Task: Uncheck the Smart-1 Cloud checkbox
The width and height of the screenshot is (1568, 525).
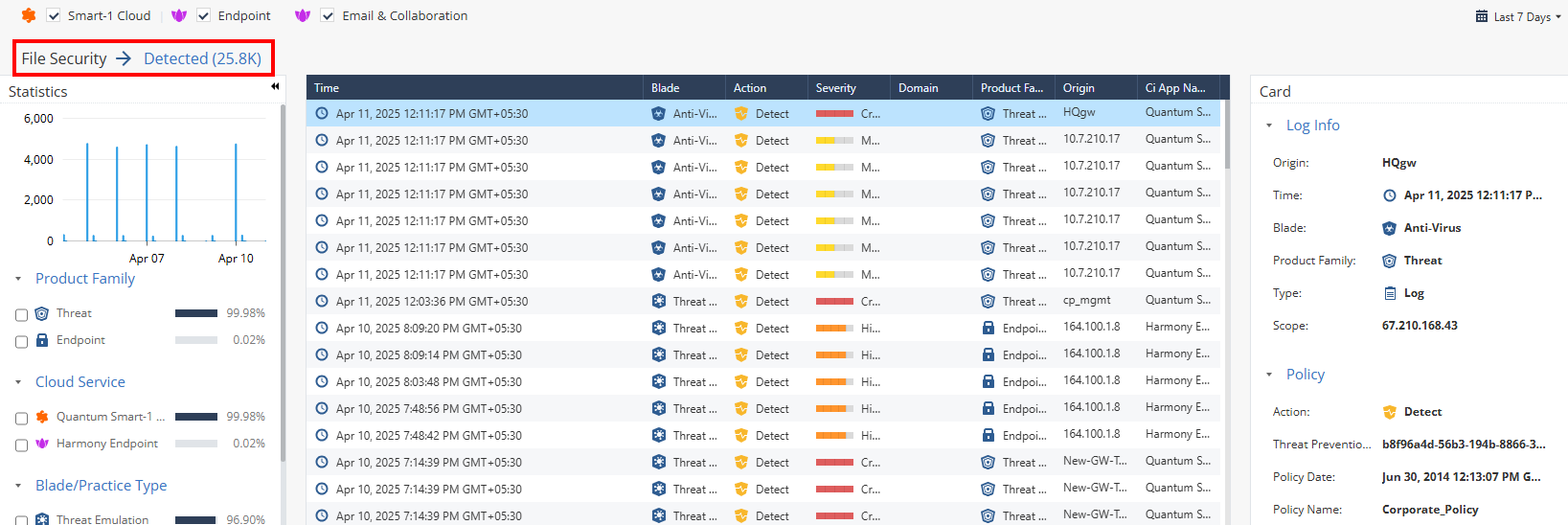Action: [54, 15]
